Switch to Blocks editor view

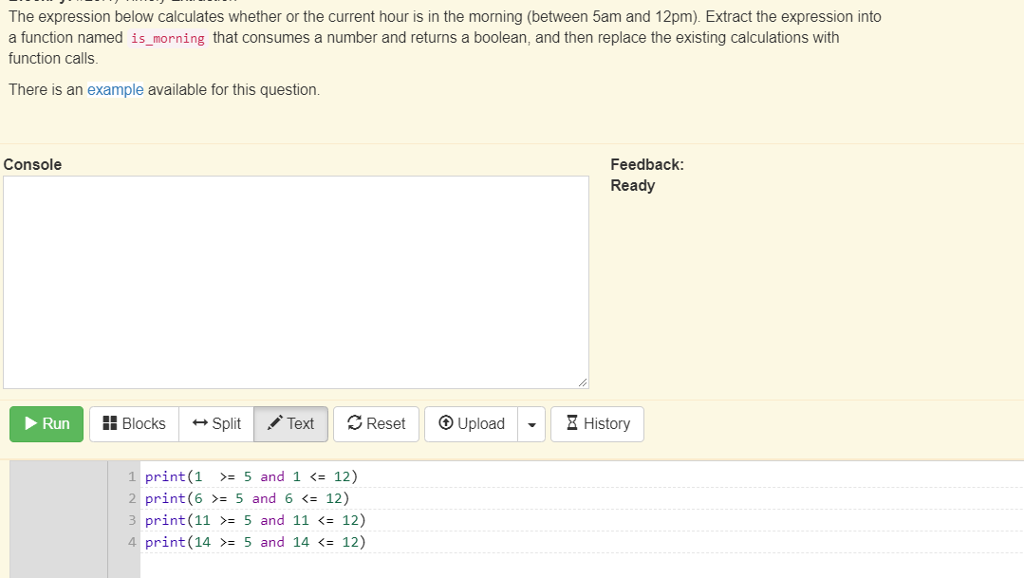point(134,424)
